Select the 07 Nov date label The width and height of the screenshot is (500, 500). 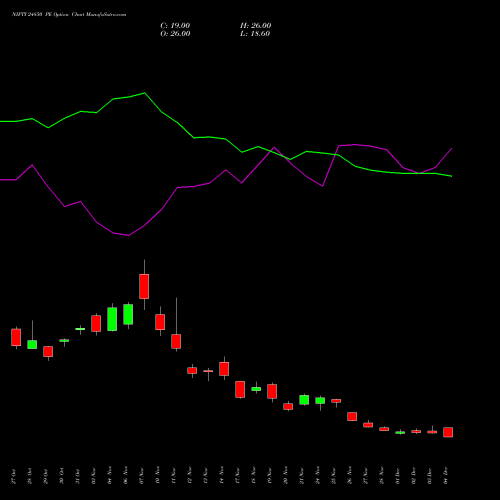point(142,476)
